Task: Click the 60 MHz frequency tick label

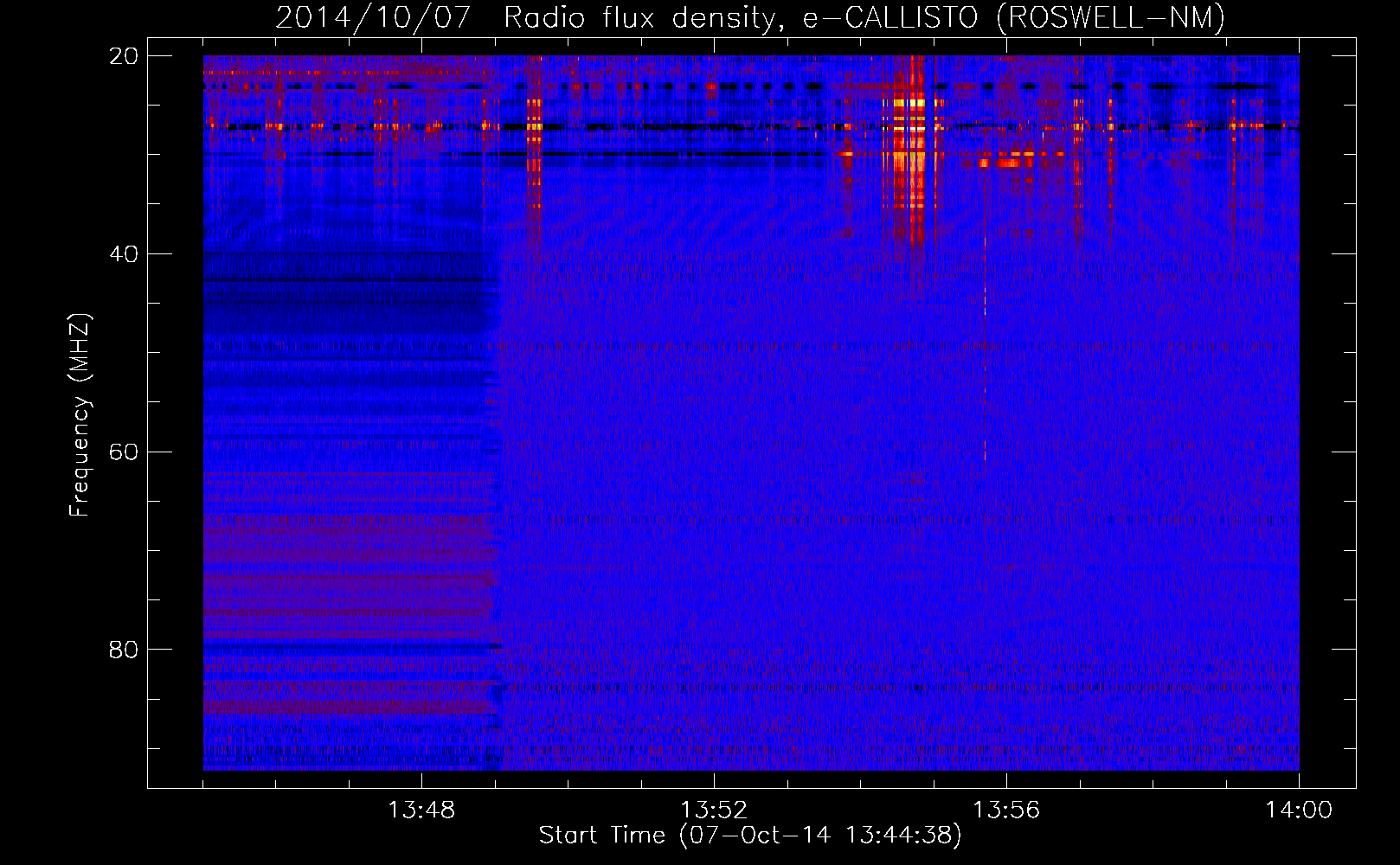Action: [x=123, y=452]
